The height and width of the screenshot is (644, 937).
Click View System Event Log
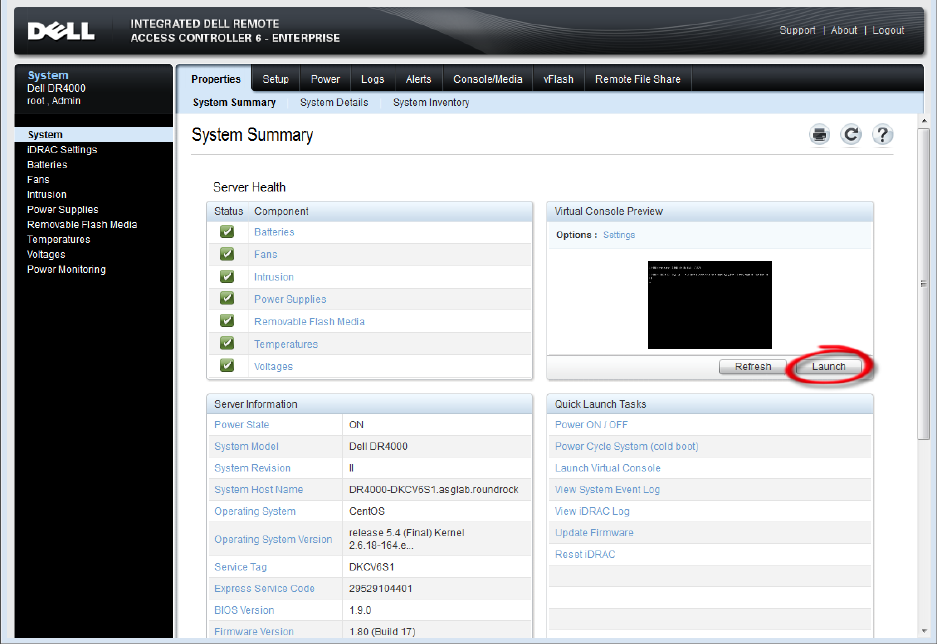point(607,489)
